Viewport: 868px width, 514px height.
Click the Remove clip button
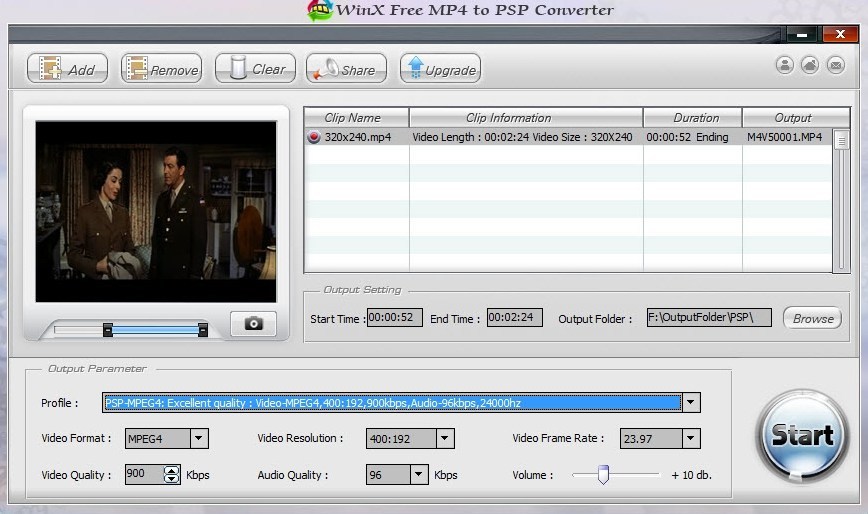tap(161, 69)
